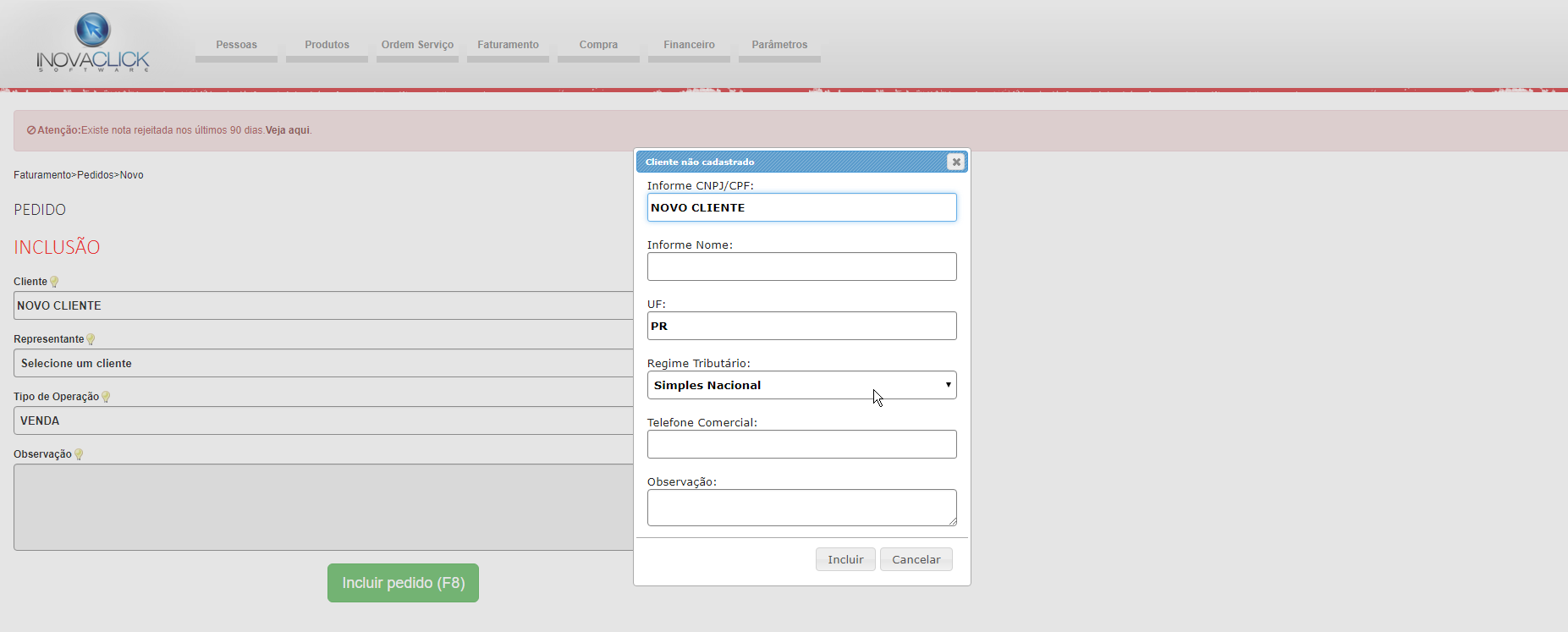The image size is (1568, 632).
Task: Click the hint lightbulb beside Cliente
Action: pos(54,282)
